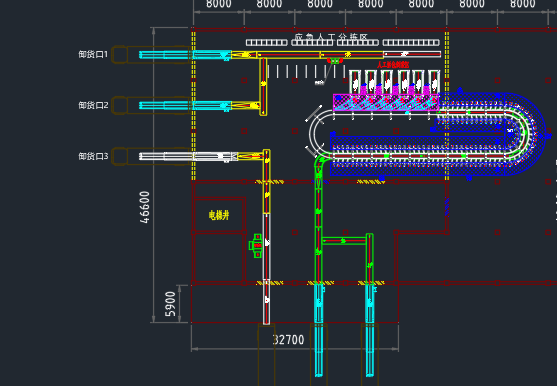Select the 卸货口2 text label

93,105
